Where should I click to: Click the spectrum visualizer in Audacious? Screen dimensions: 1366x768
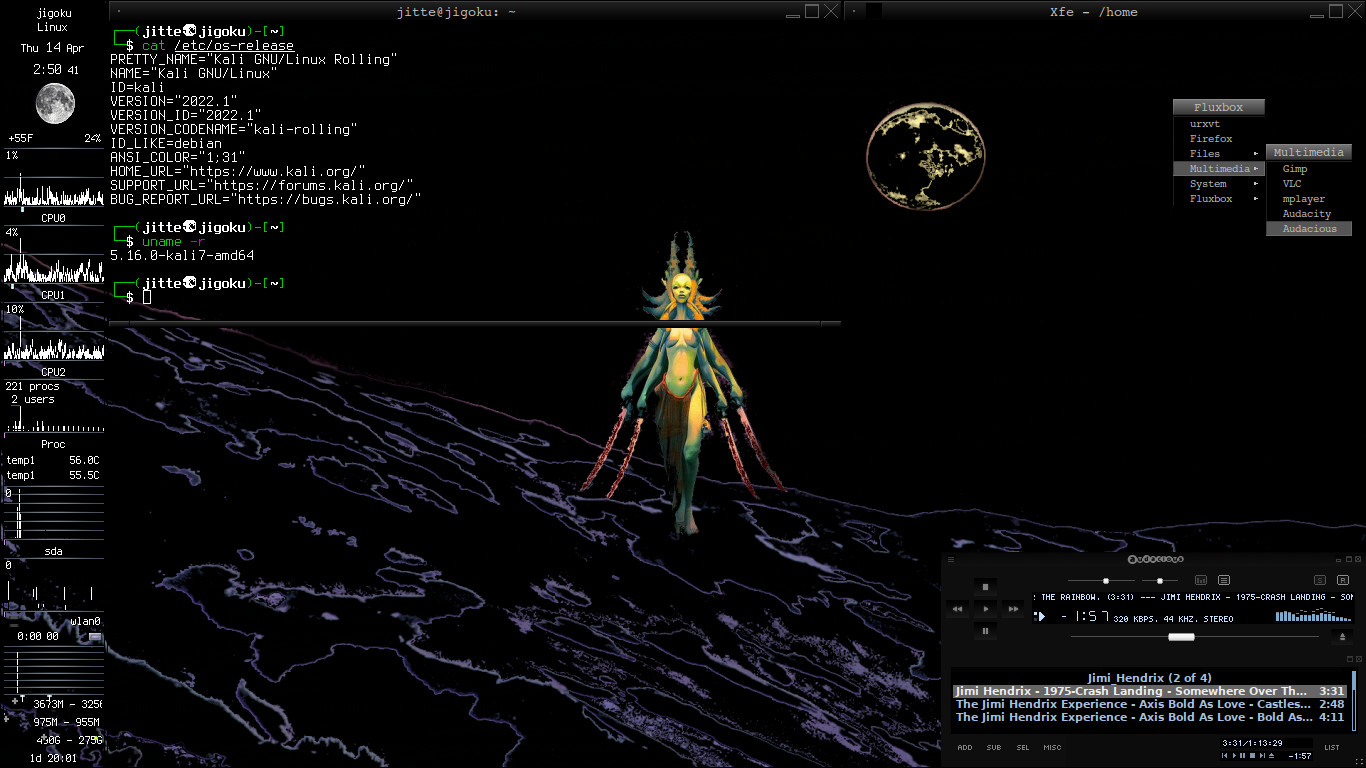click(x=1314, y=614)
